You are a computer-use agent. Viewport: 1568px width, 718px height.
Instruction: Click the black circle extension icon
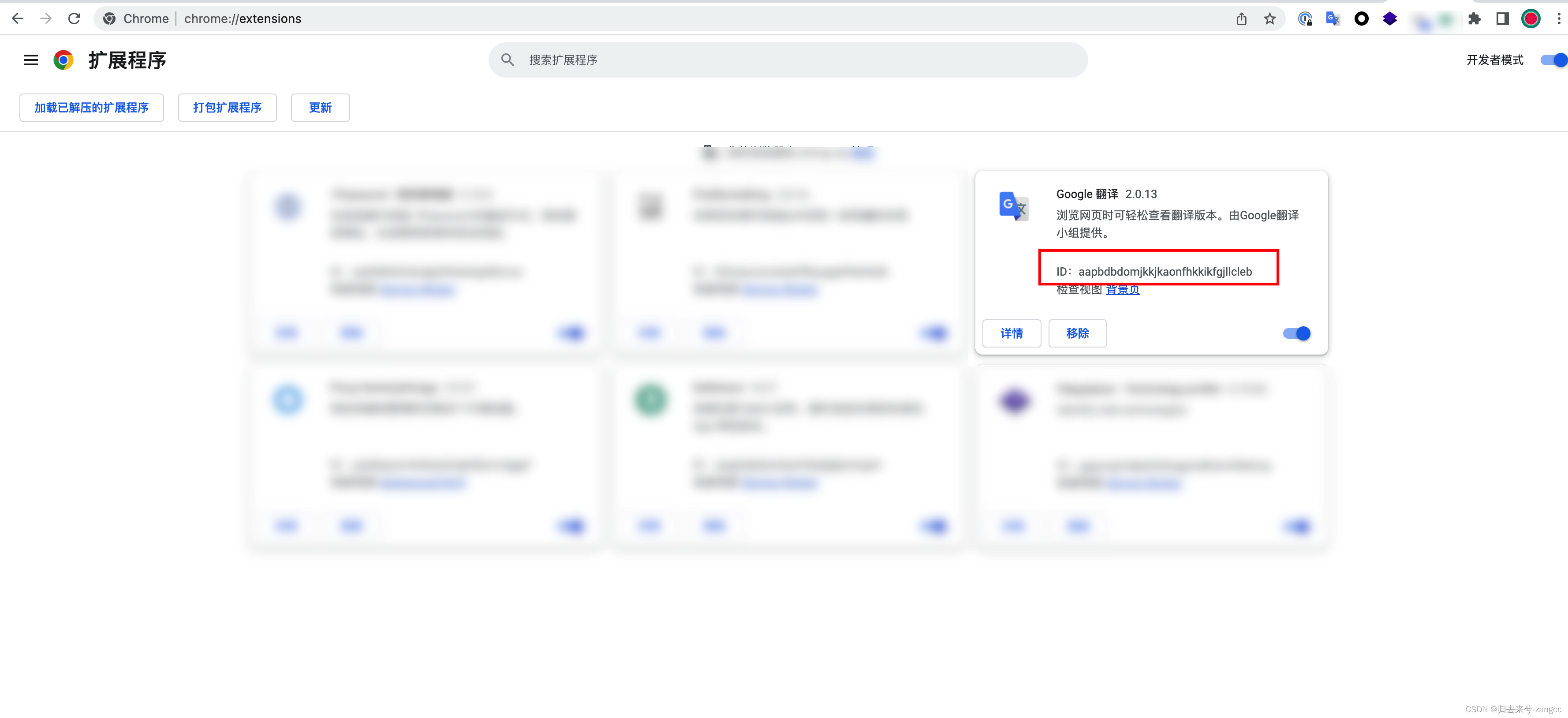click(x=1362, y=19)
